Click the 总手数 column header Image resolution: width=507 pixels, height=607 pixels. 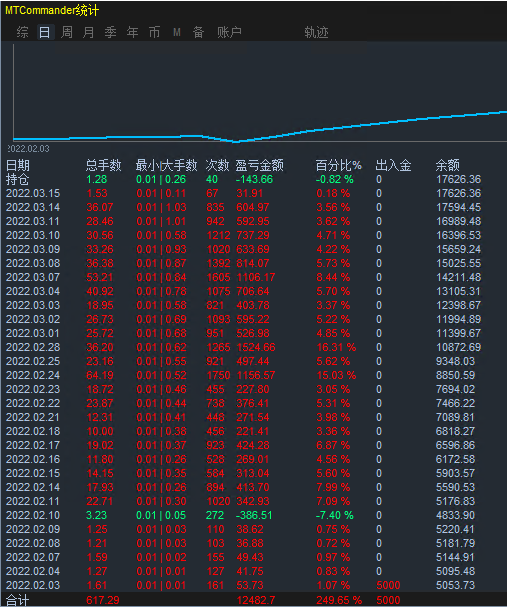[x=104, y=166]
